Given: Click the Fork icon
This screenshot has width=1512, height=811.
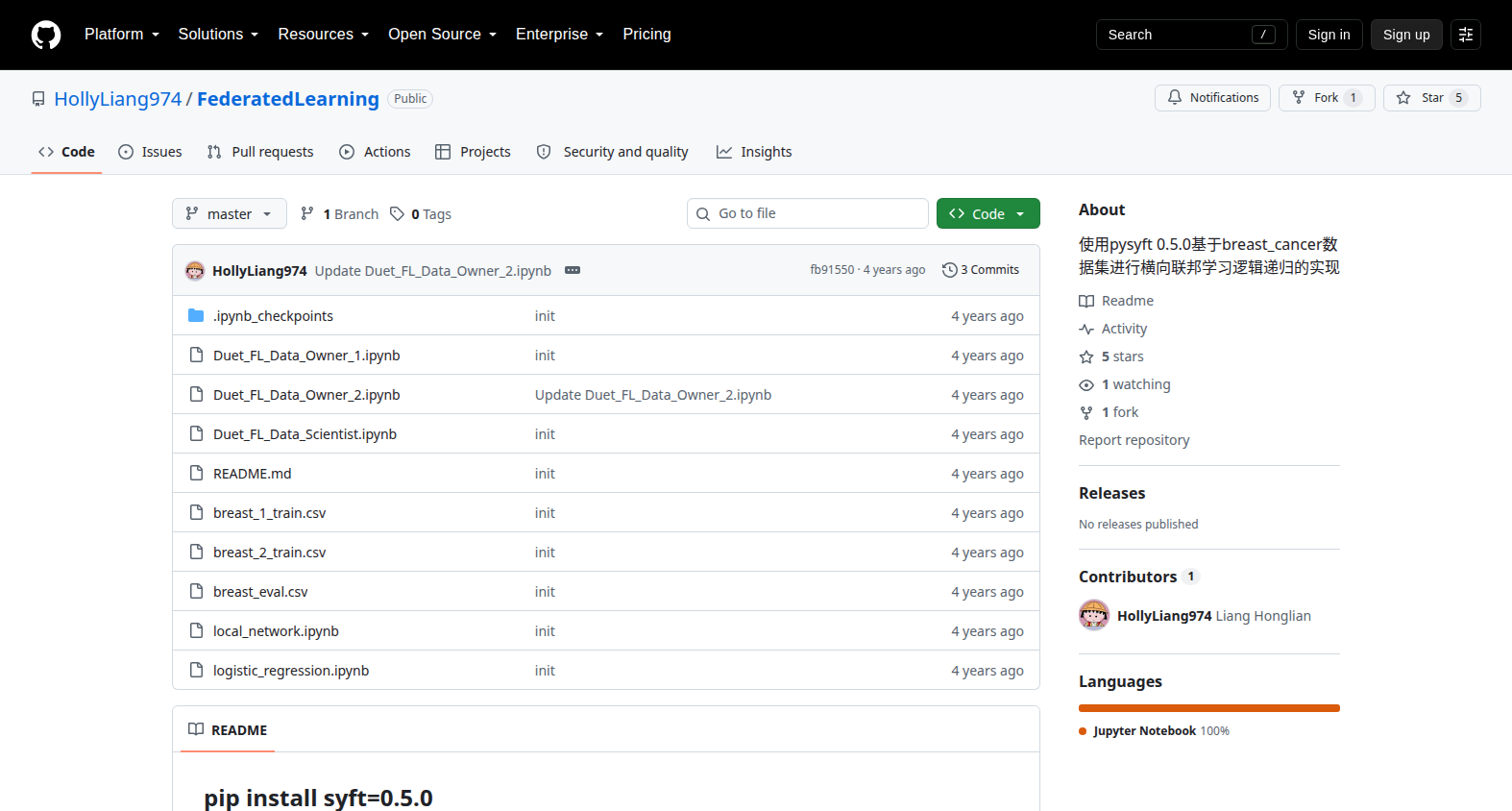Looking at the screenshot, I should point(1299,98).
